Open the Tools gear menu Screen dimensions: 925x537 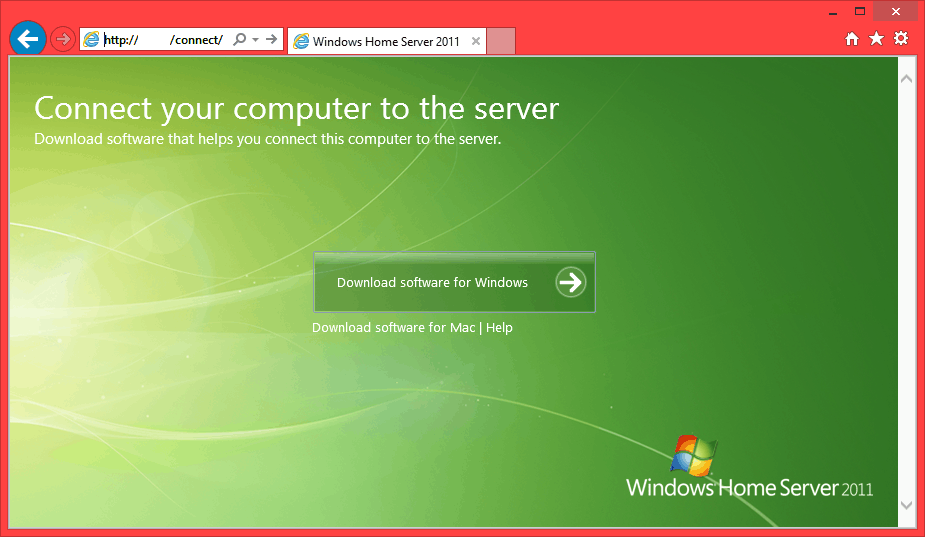click(901, 39)
